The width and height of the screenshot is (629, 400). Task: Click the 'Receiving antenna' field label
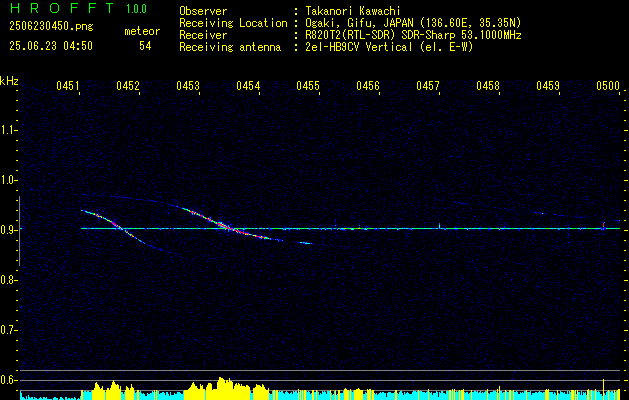(230, 47)
